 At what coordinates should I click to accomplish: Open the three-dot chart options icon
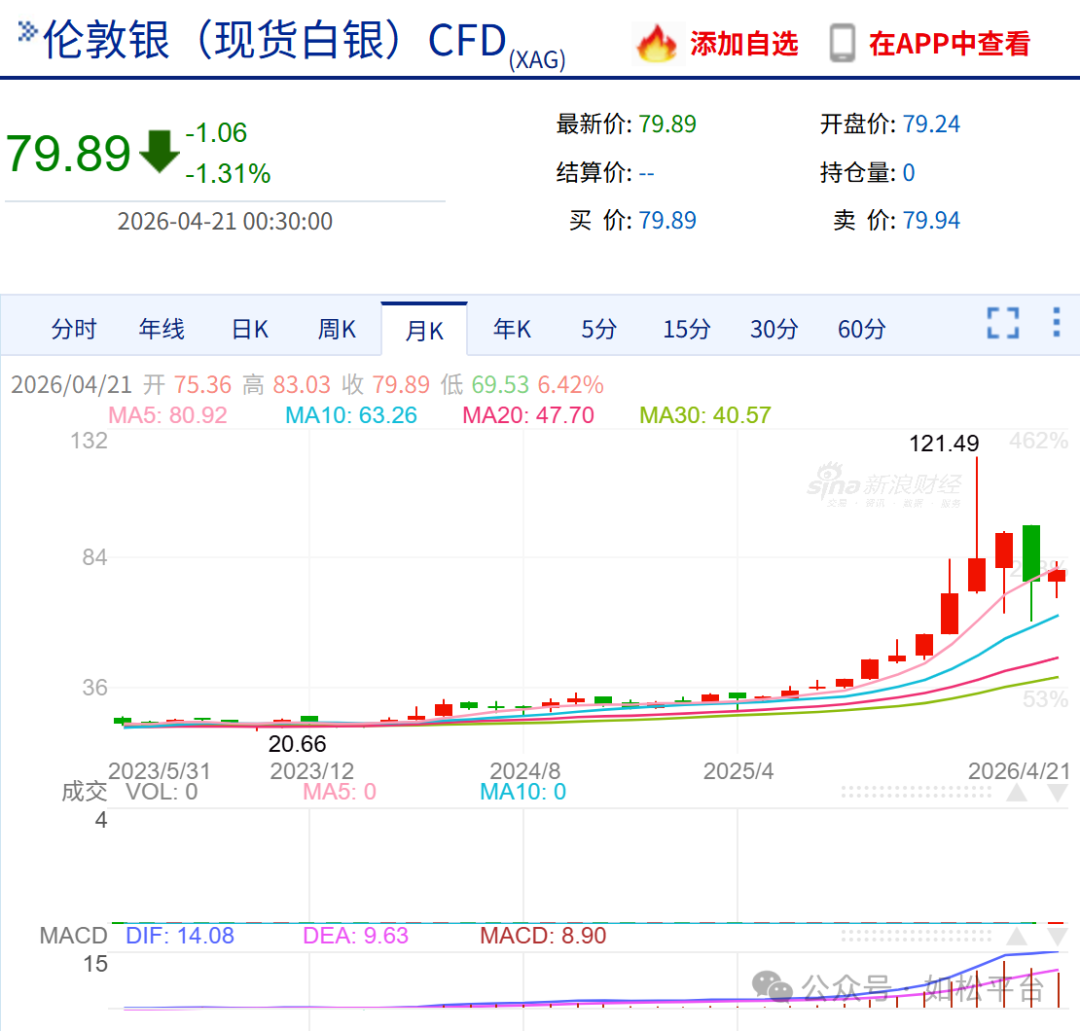tap(1056, 323)
